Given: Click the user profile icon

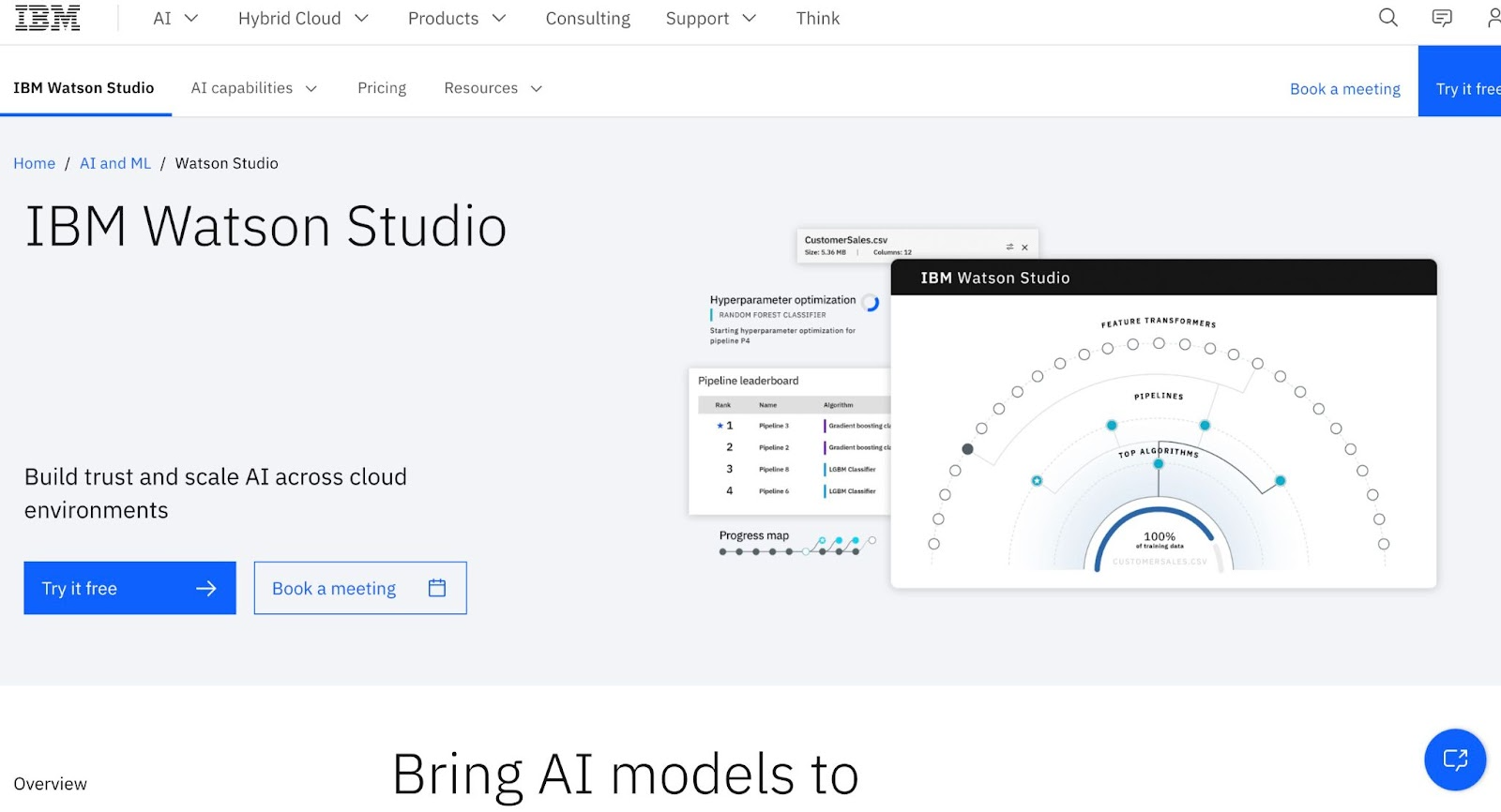Looking at the screenshot, I should 1493,18.
